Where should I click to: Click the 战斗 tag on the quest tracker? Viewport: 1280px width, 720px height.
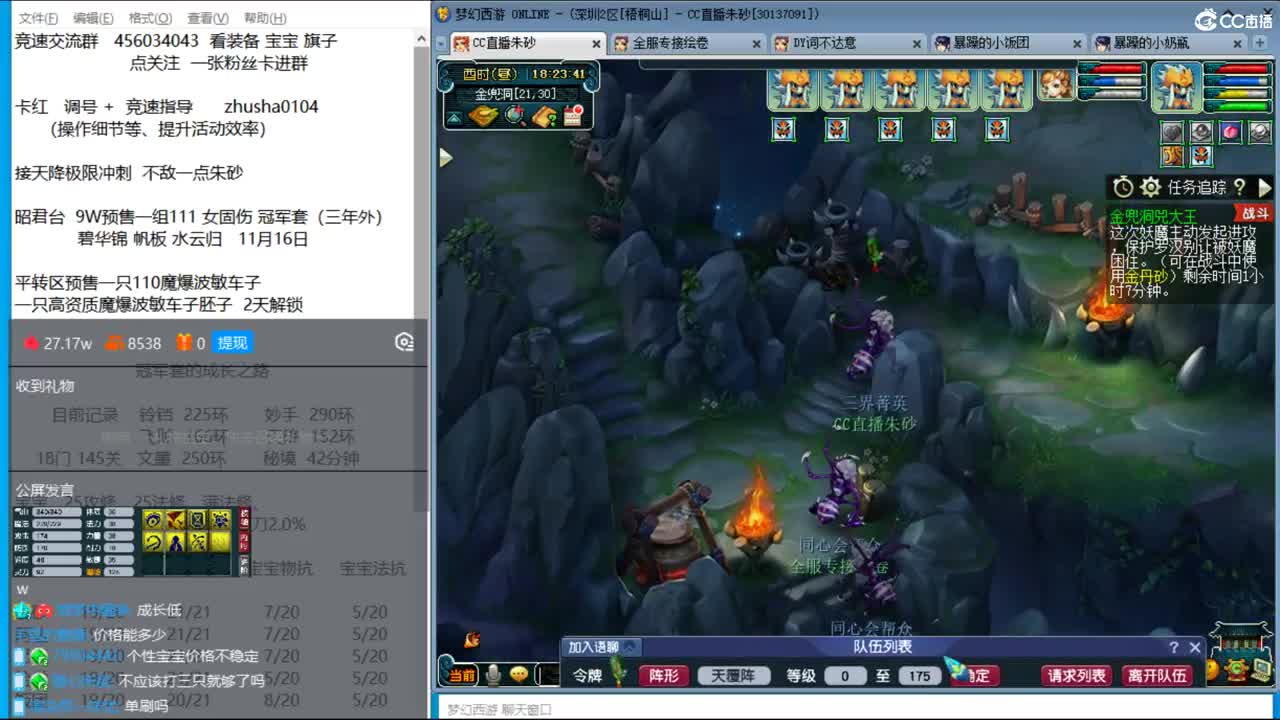(x=1255, y=213)
